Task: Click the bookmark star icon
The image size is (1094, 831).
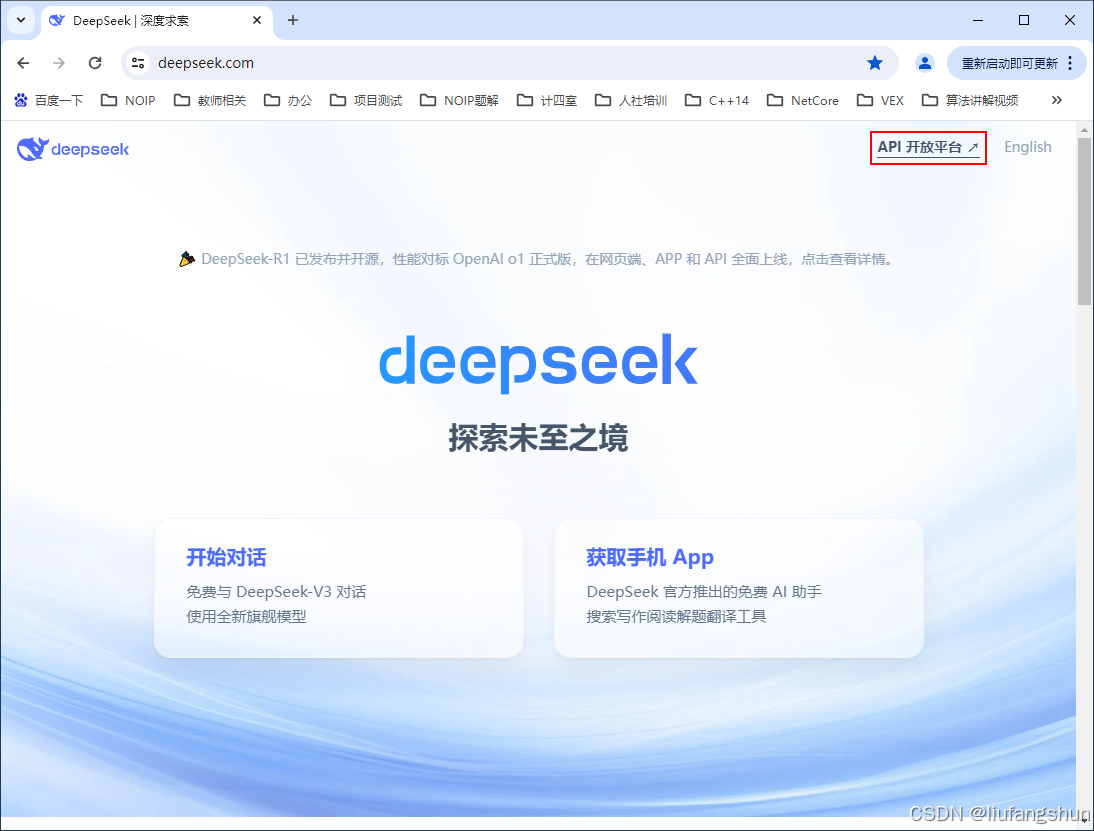Action: [875, 63]
